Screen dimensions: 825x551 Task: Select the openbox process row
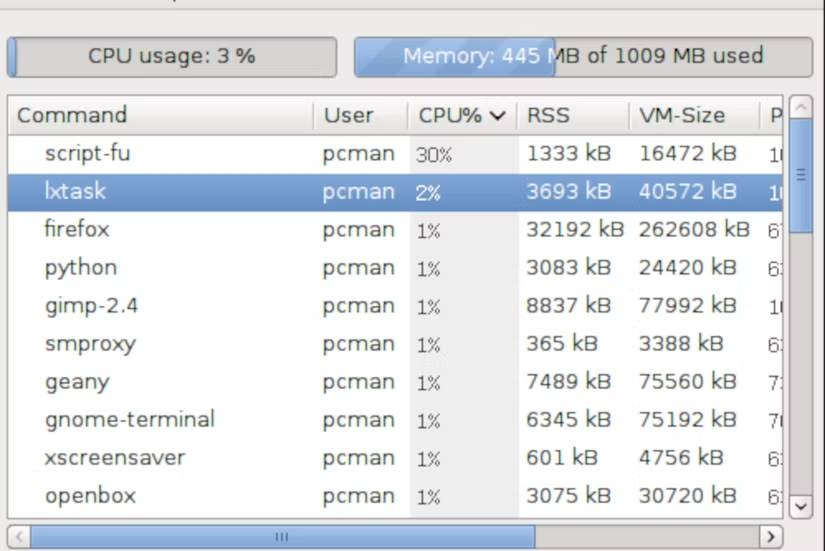coord(395,496)
